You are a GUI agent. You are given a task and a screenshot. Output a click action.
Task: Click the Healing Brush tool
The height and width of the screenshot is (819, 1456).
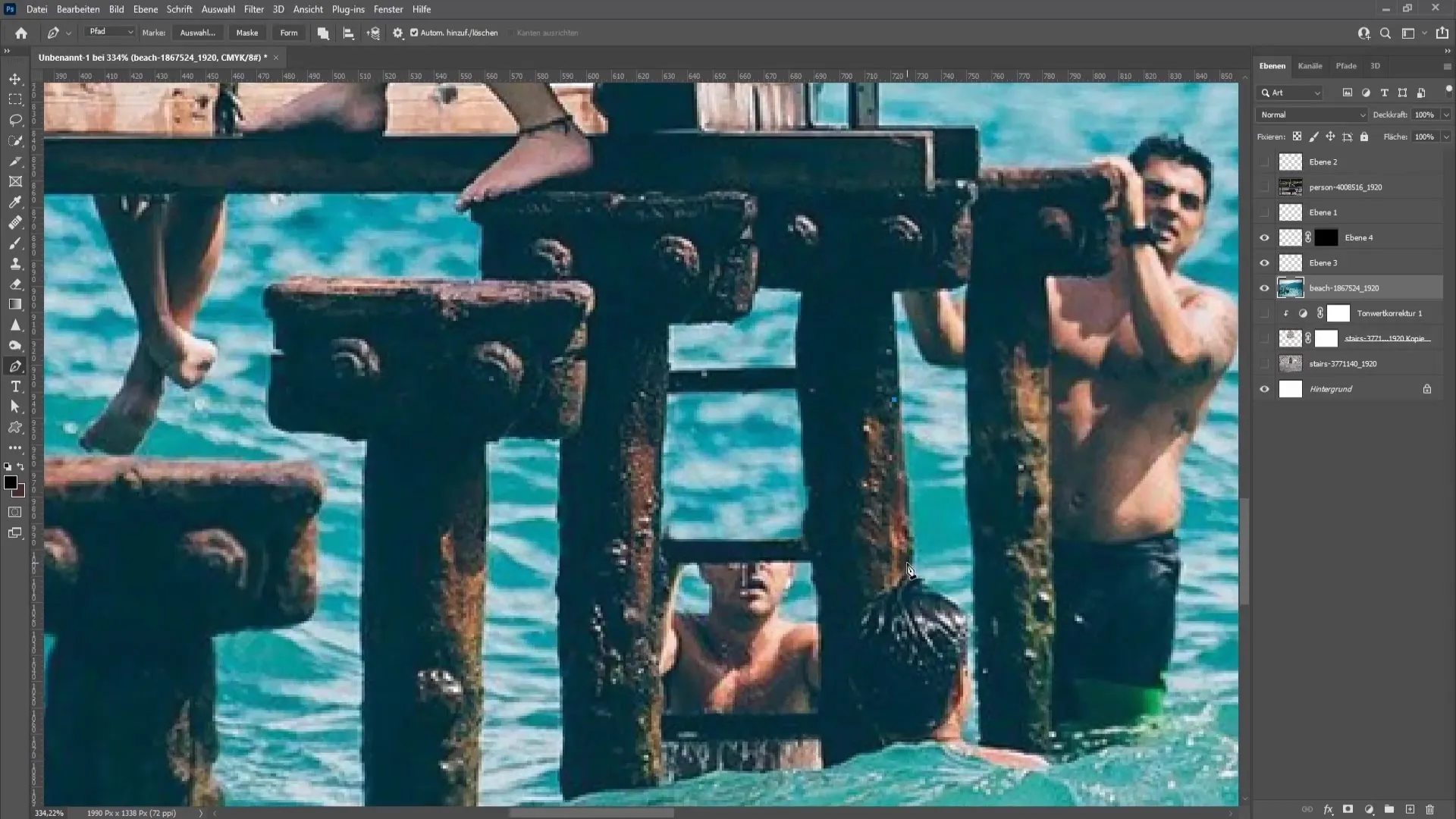[x=15, y=222]
